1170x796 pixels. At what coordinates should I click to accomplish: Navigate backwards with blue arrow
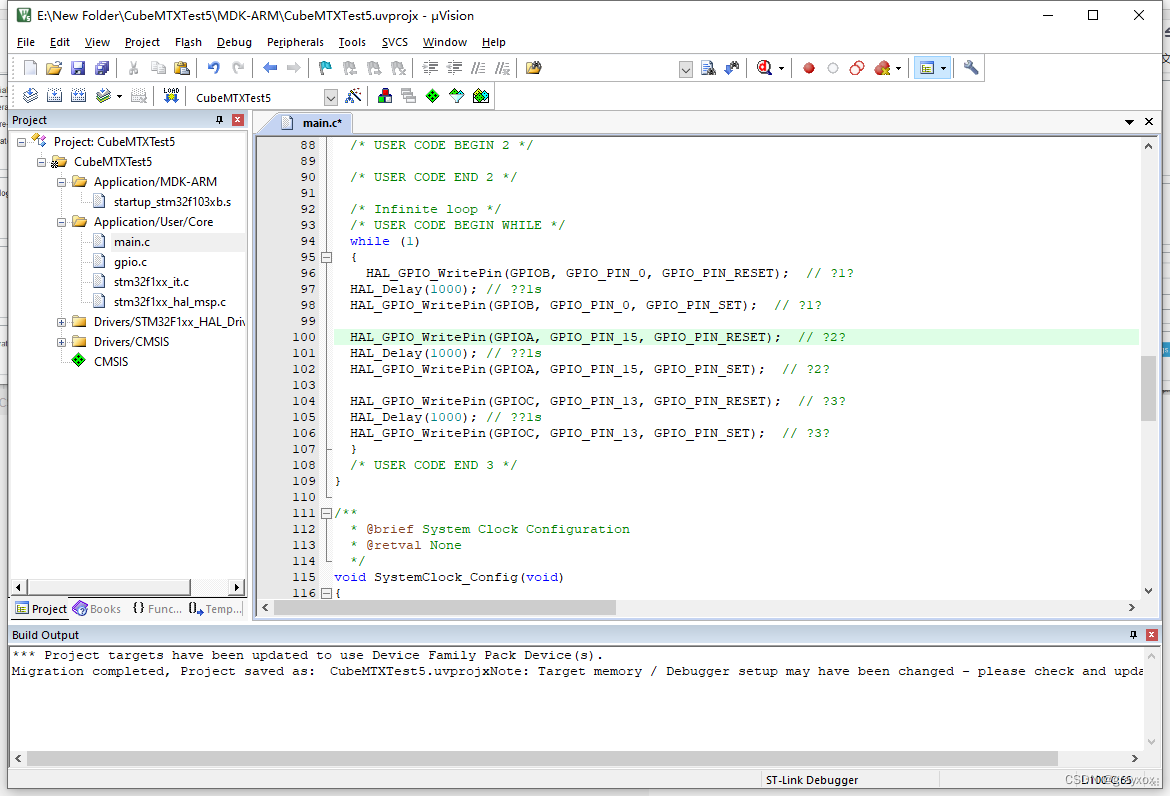coord(270,68)
